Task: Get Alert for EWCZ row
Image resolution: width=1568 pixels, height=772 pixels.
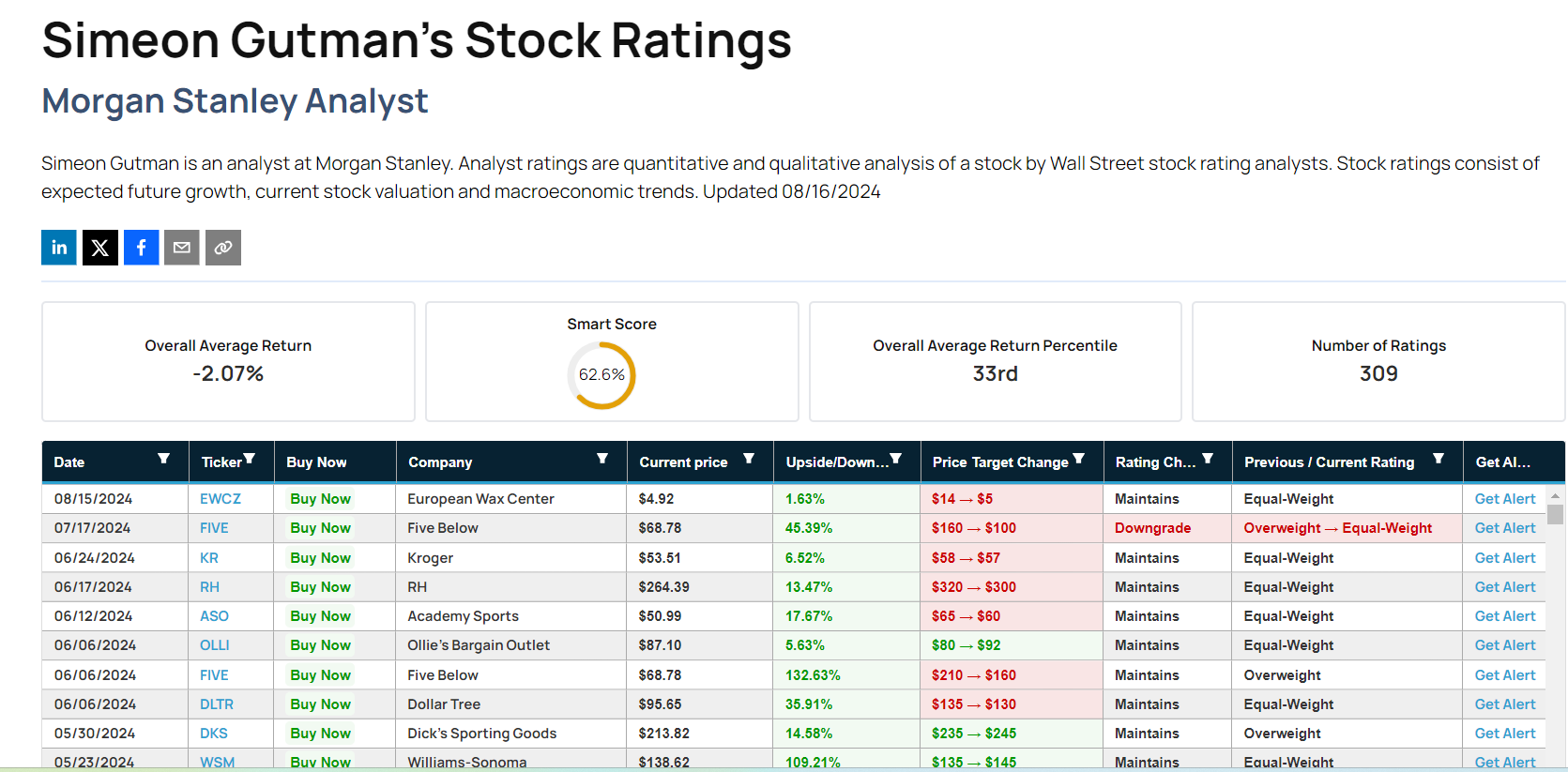Action: pyautogui.click(x=1505, y=499)
